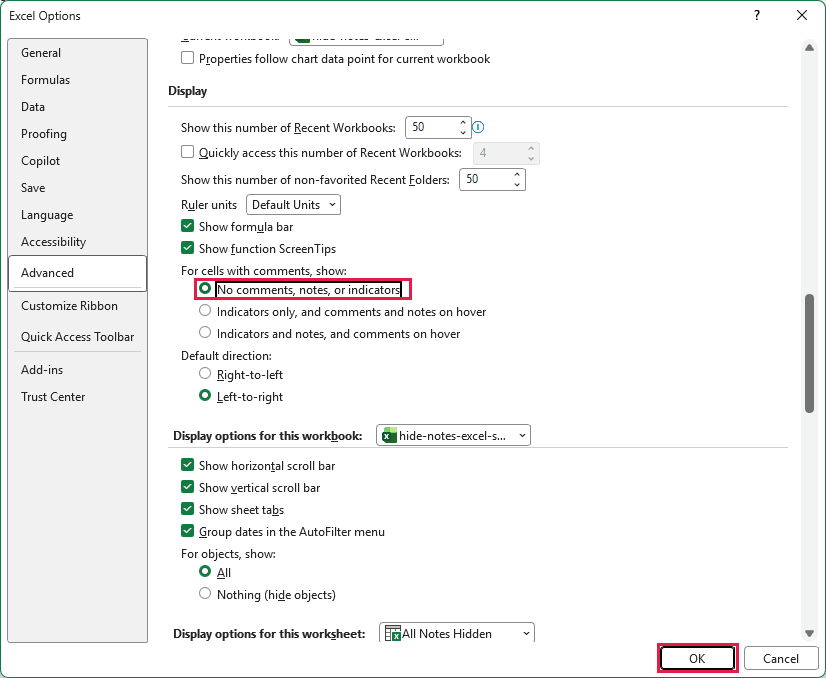Viewport: 826px width, 678px height.
Task: Uncheck Show function ScreenTips
Action: (188, 248)
